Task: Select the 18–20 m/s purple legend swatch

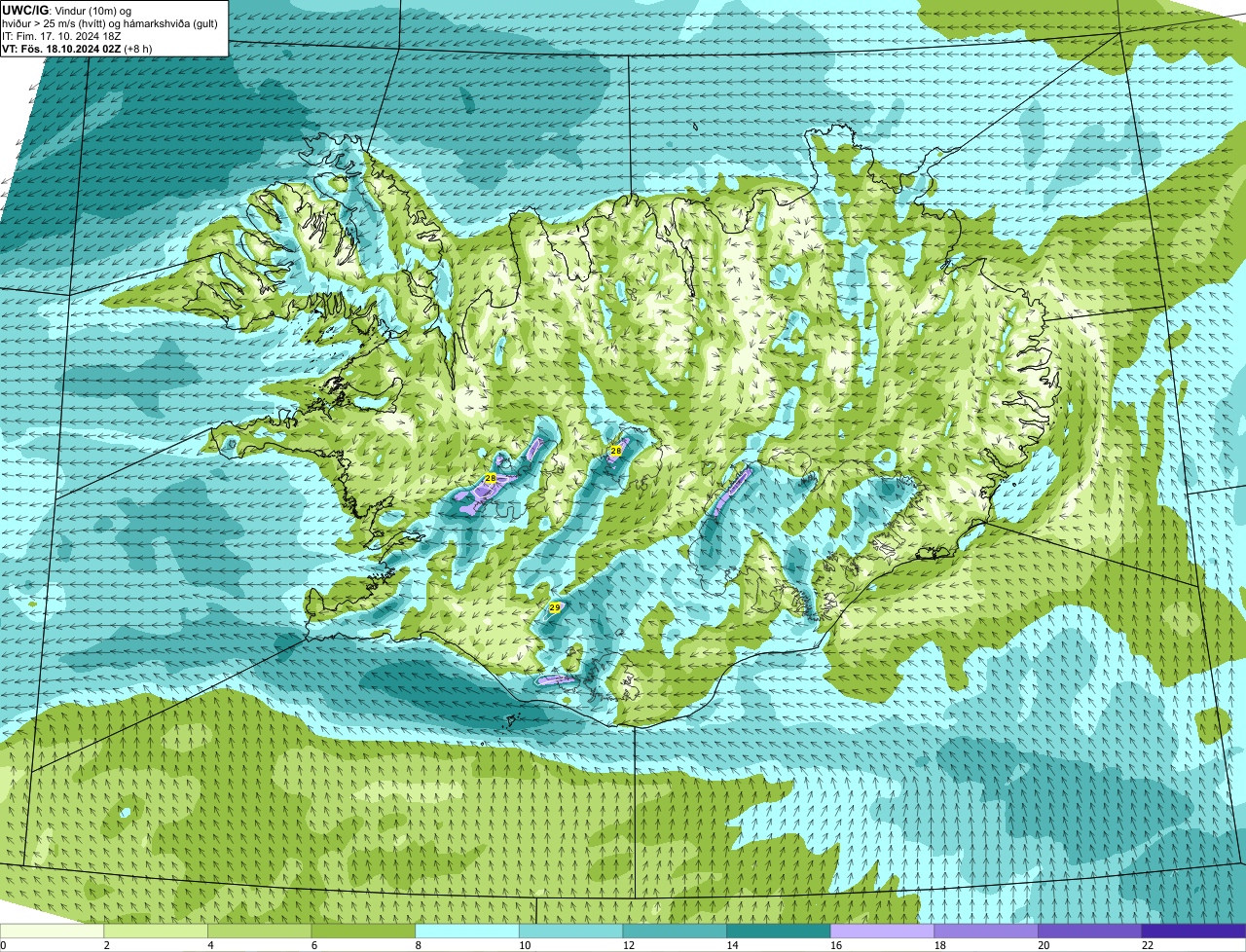Action: coord(986,931)
